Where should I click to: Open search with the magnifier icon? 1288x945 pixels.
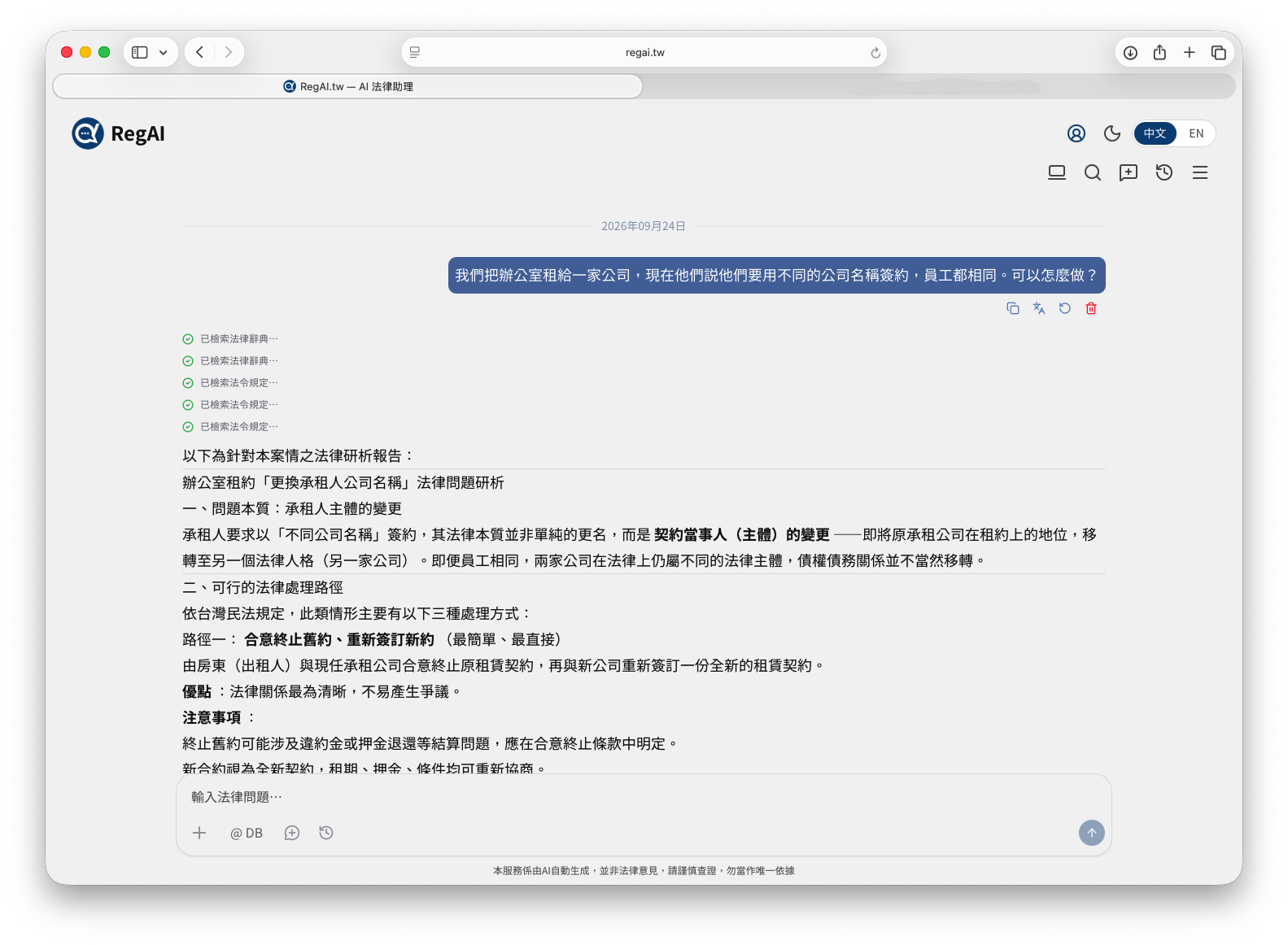tap(1092, 172)
